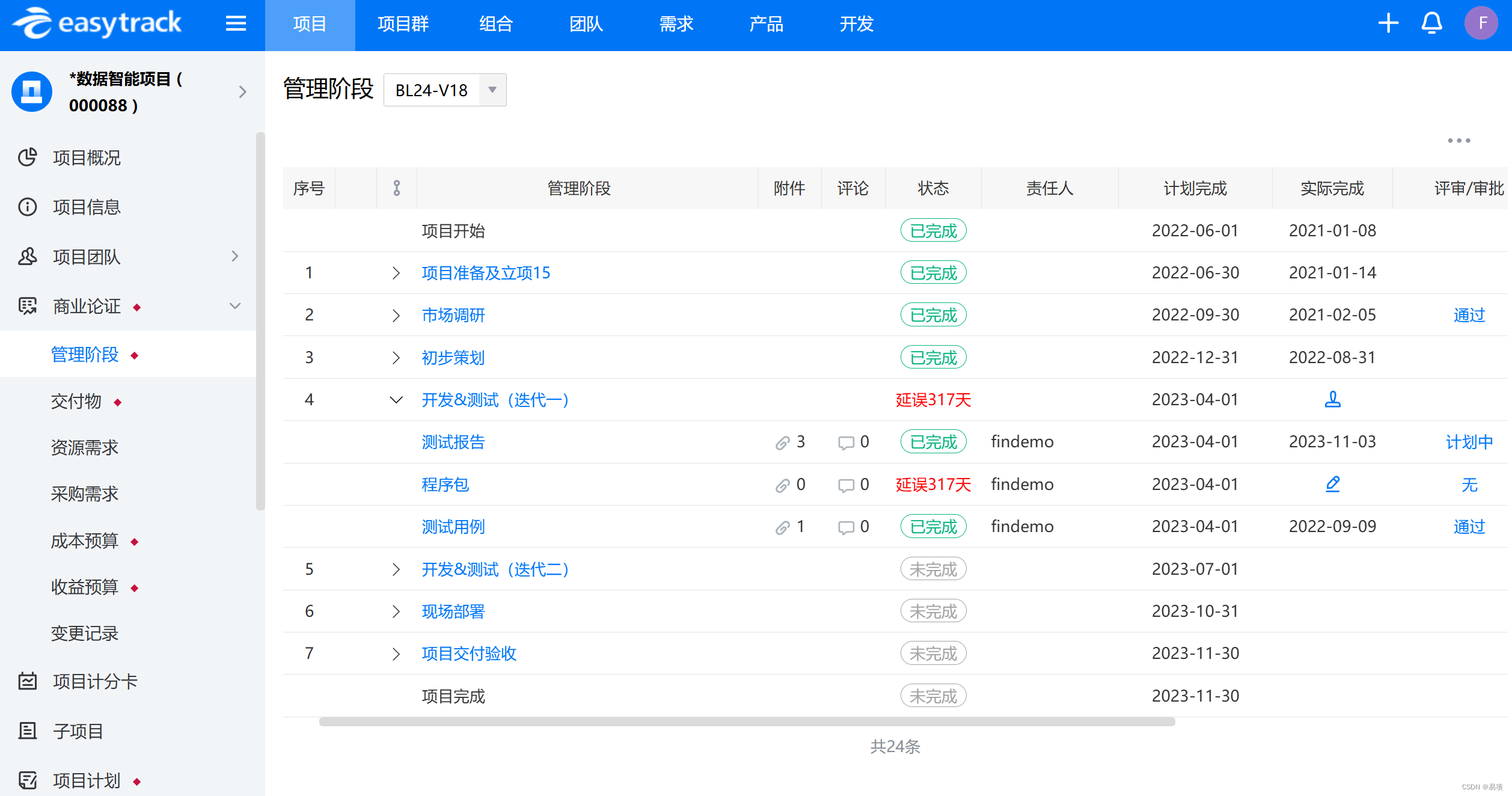Open the user avatar F
The height and width of the screenshot is (796, 1512).
tap(1481, 23)
